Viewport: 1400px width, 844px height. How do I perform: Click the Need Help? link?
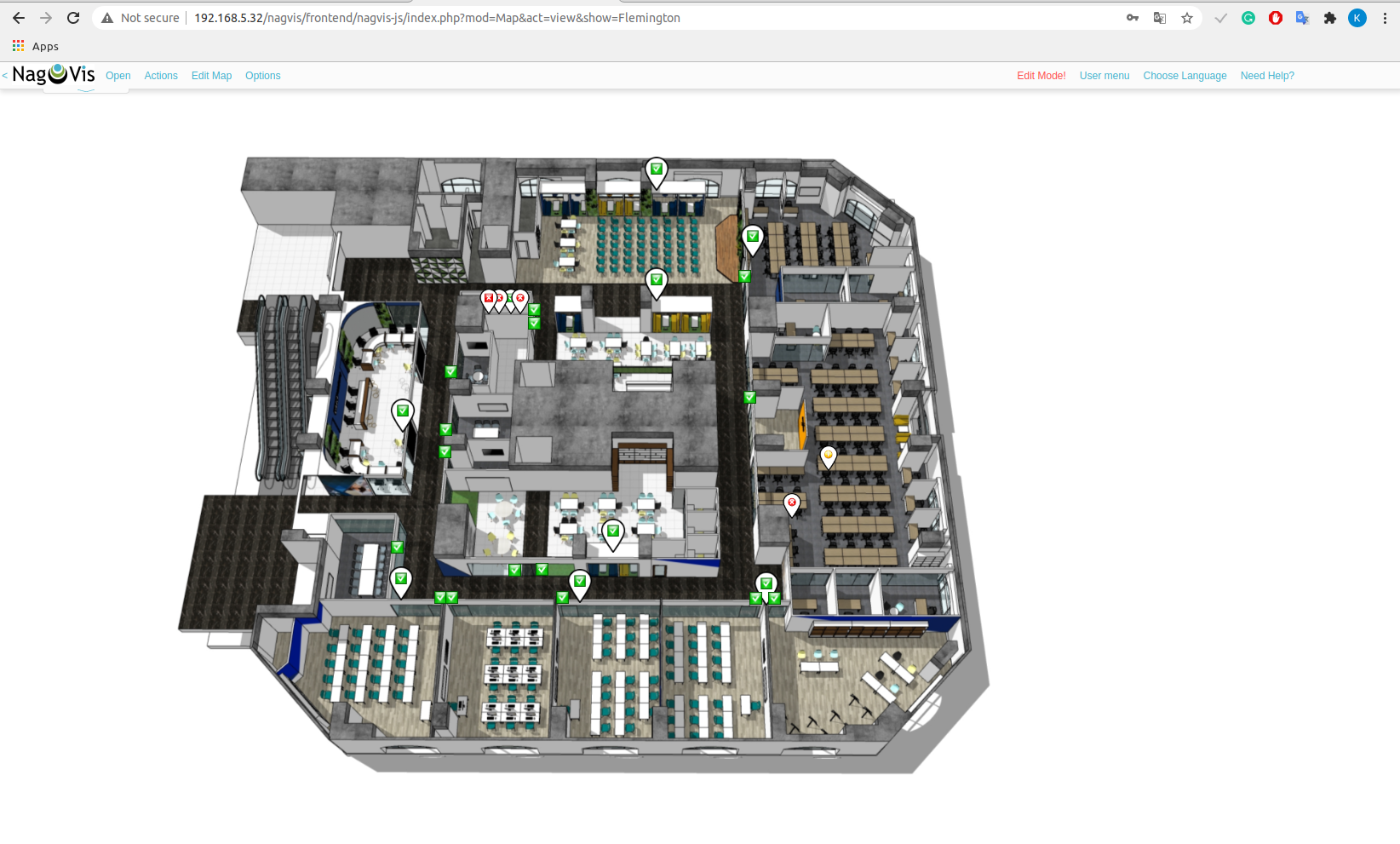(x=1267, y=76)
